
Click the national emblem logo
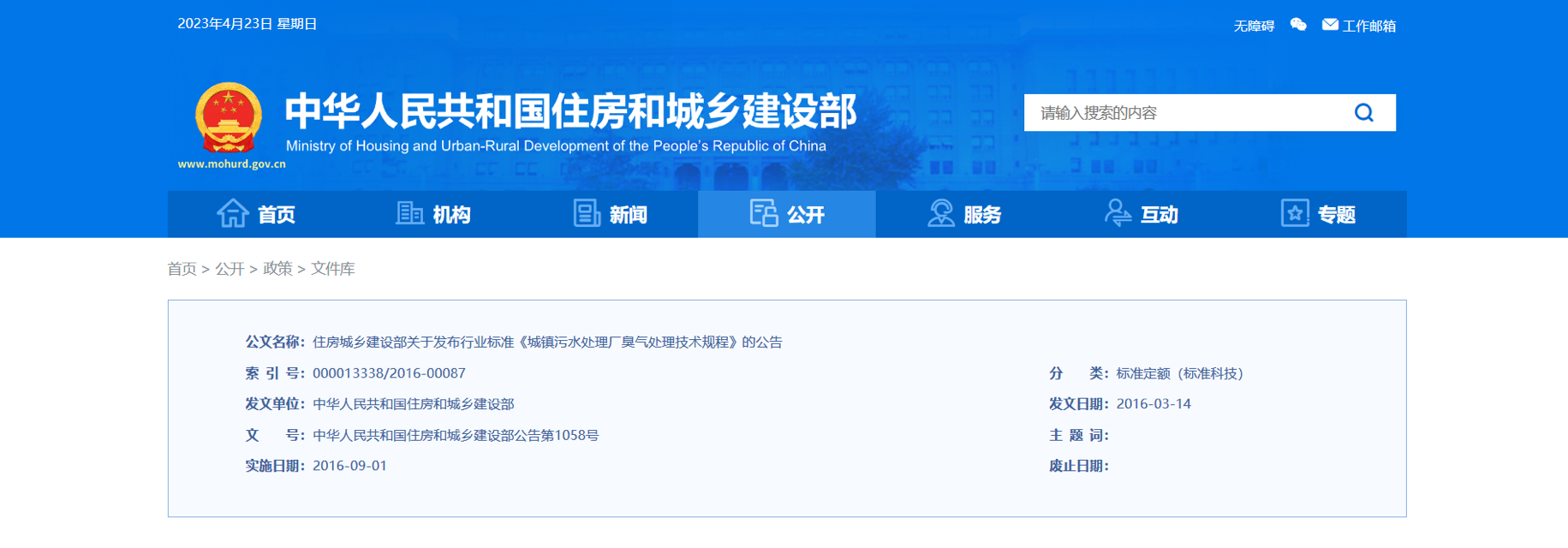pyautogui.click(x=229, y=117)
